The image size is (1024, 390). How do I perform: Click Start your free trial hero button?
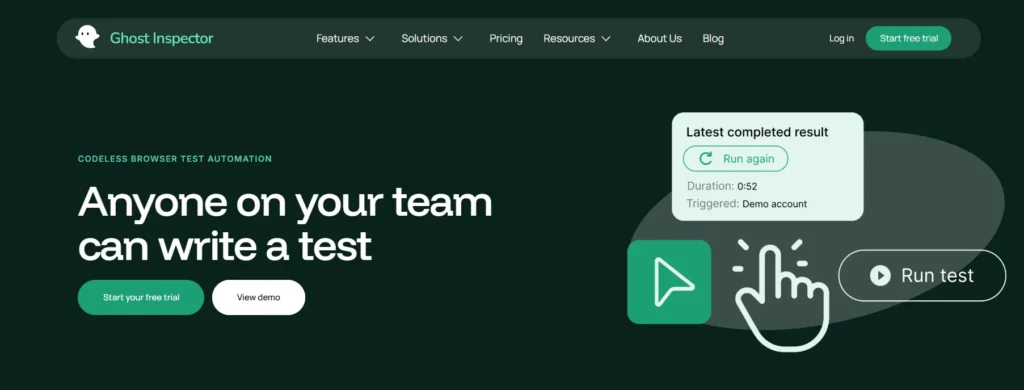(141, 297)
